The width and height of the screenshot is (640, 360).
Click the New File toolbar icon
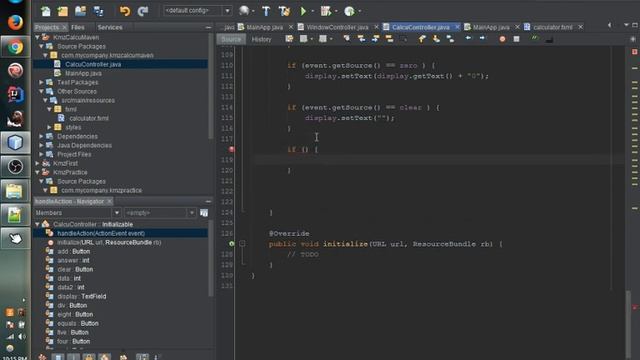click(46, 11)
